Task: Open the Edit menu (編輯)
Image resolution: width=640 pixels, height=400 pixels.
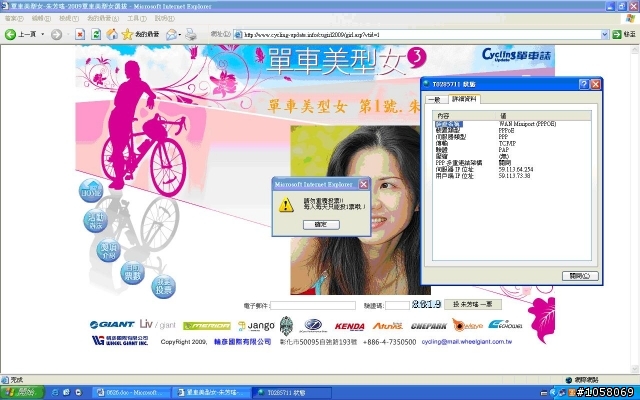Action: [x=41, y=18]
